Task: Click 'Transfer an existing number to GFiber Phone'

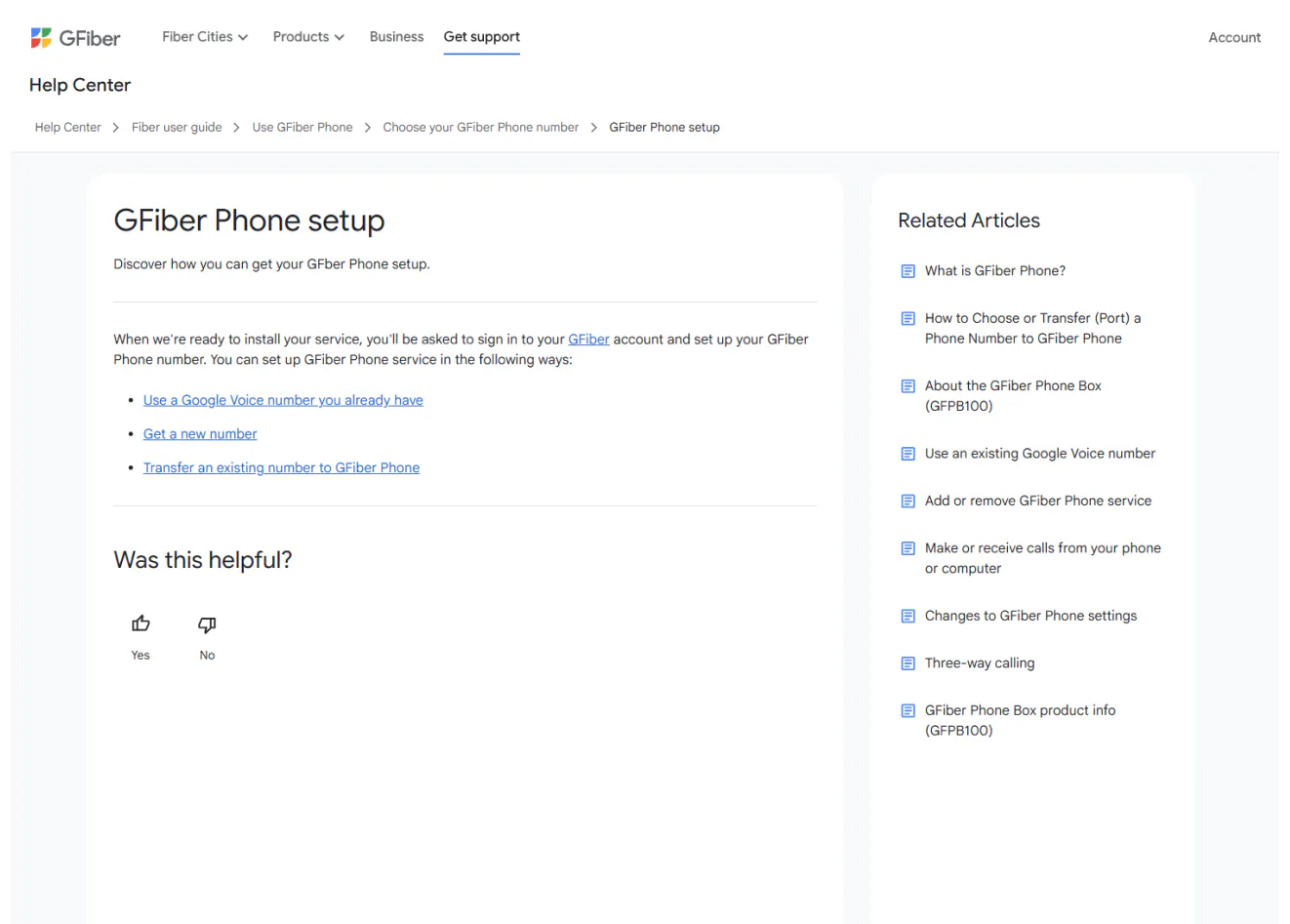Action: click(281, 468)
